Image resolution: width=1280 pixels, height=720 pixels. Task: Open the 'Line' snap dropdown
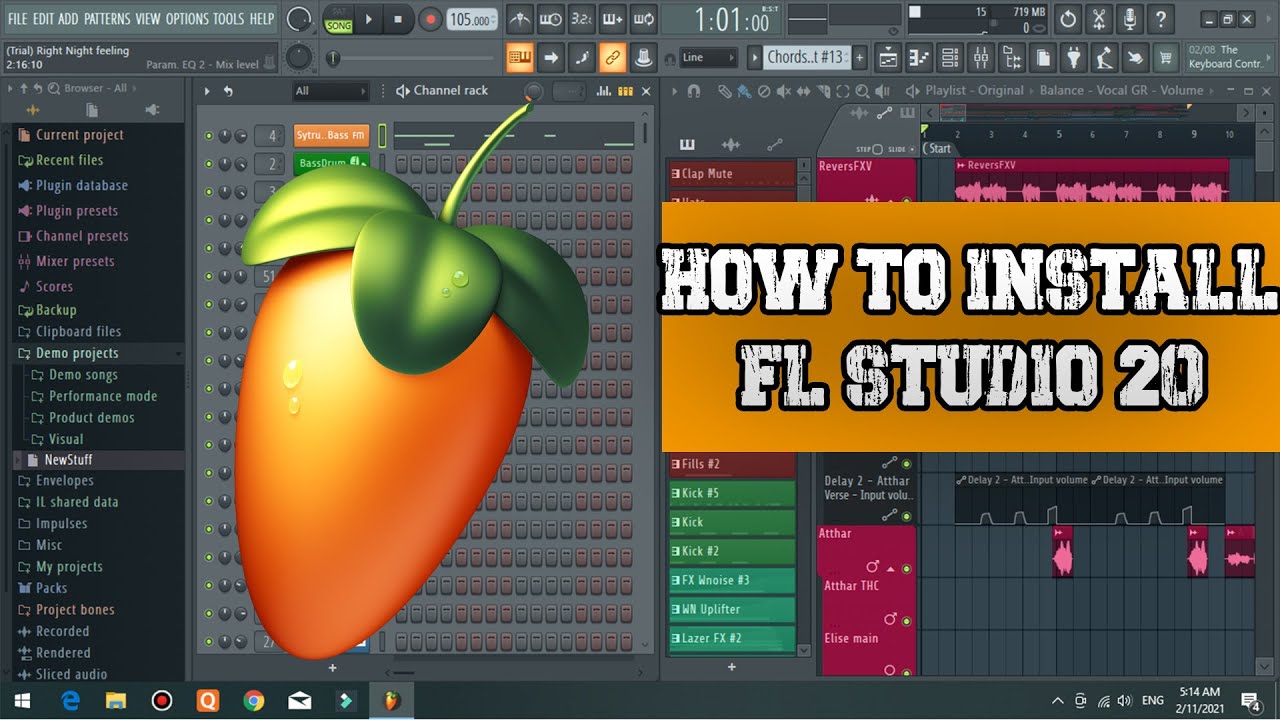coord(708,58)
